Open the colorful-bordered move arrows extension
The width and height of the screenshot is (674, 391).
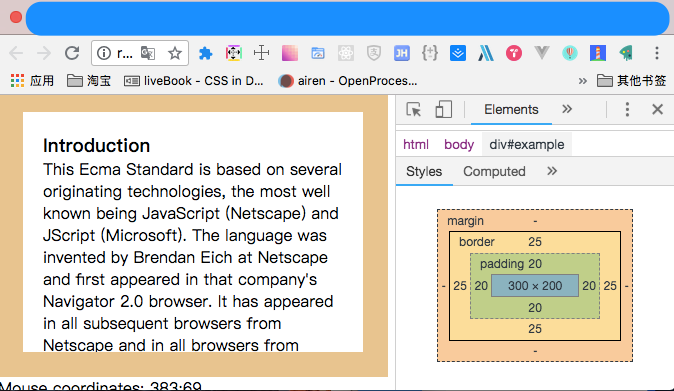click(x=233, y=53)
